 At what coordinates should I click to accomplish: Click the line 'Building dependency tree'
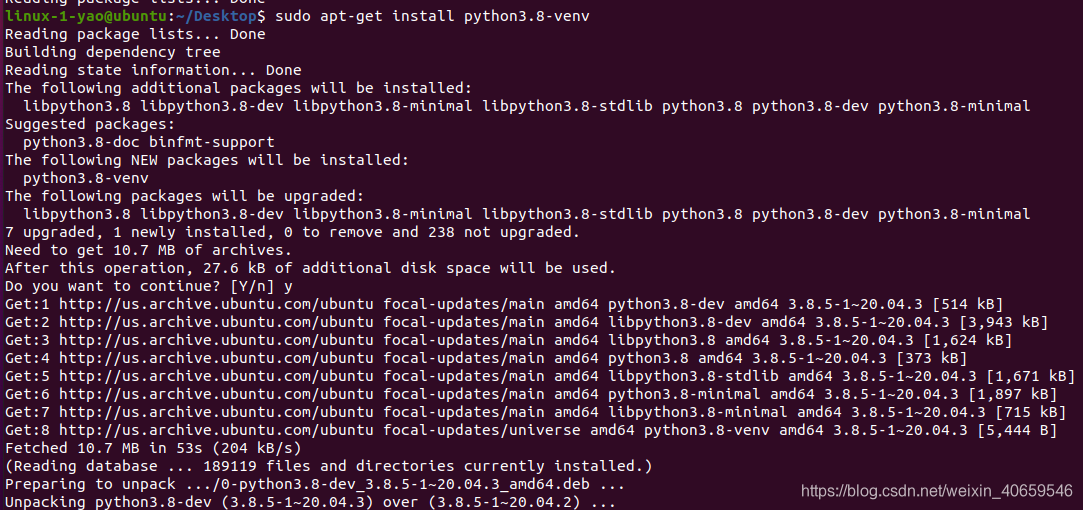pos(113,52)
